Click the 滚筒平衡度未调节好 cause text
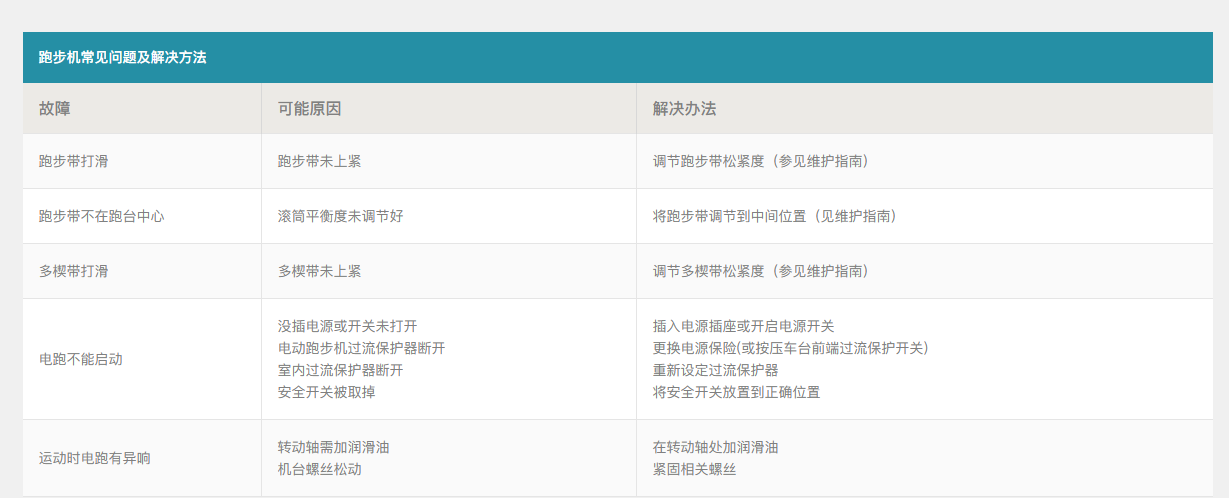Viewport: 1229px width, 498px height. tap(340, 216)
